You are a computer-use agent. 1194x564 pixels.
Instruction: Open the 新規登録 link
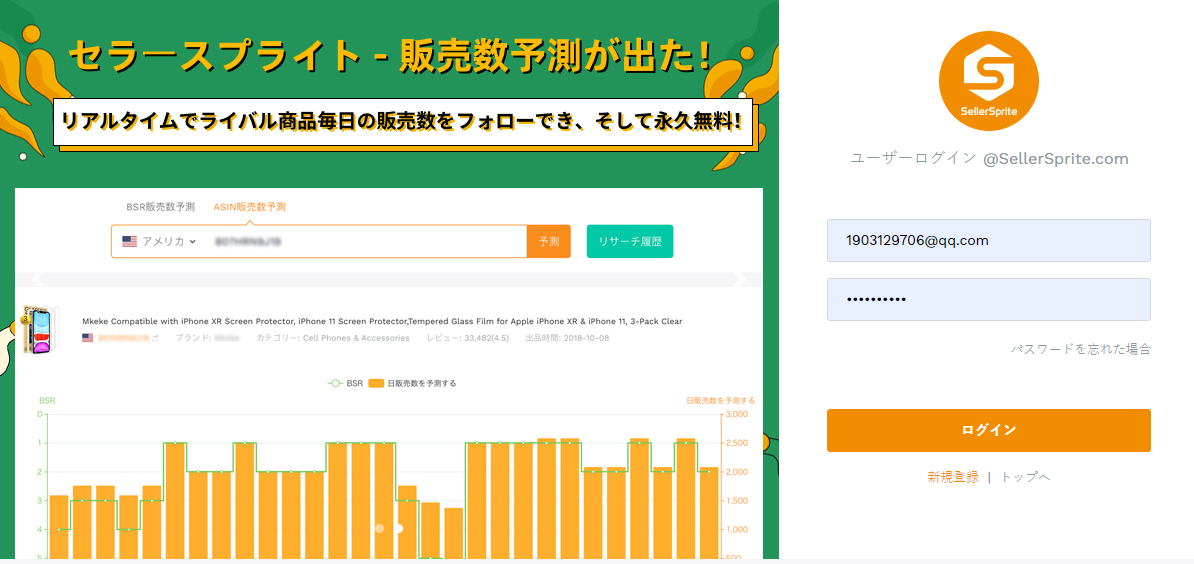pyautogui.click(x=953, y=477)
